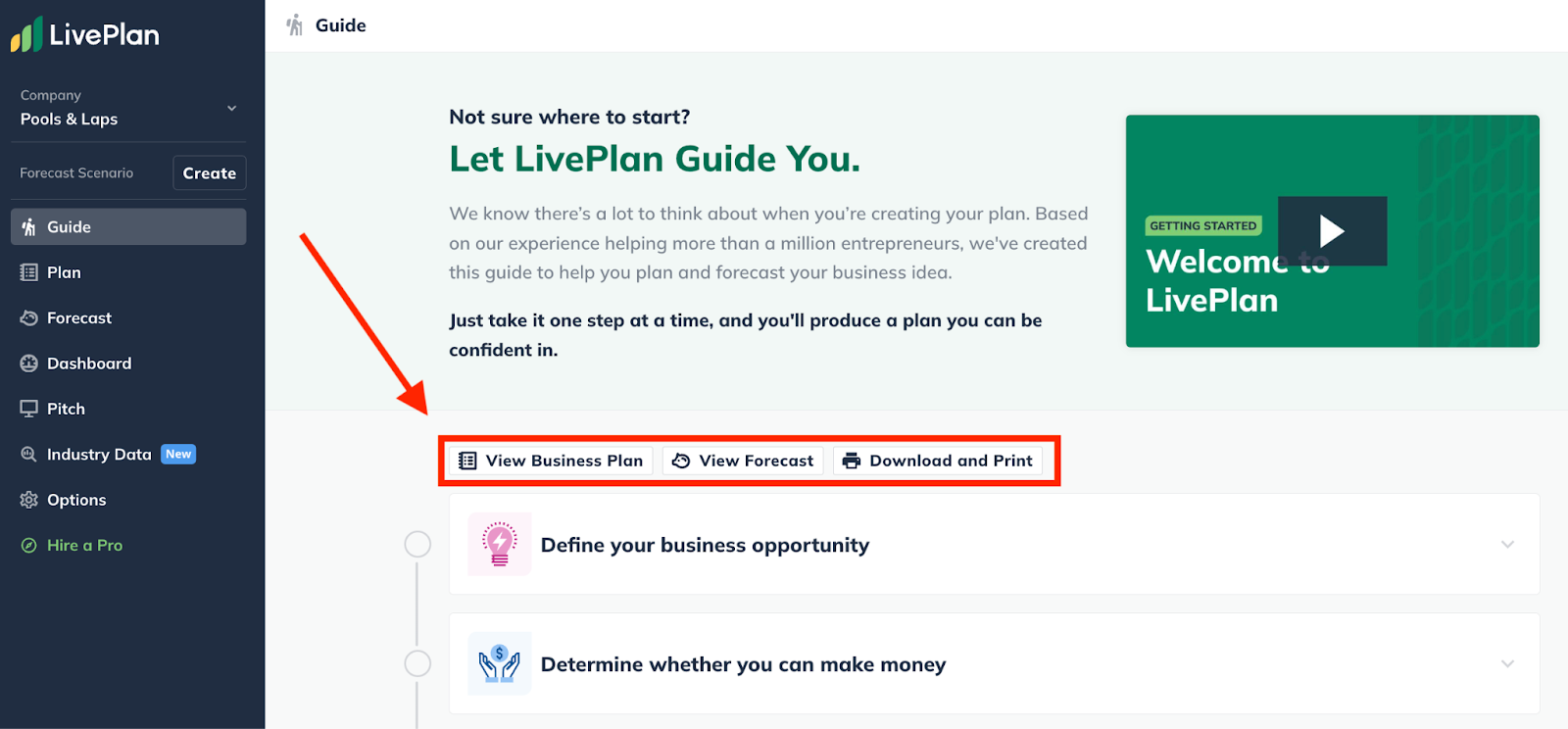
Task: Open View Business Plan button
Action: click(551, 461)
